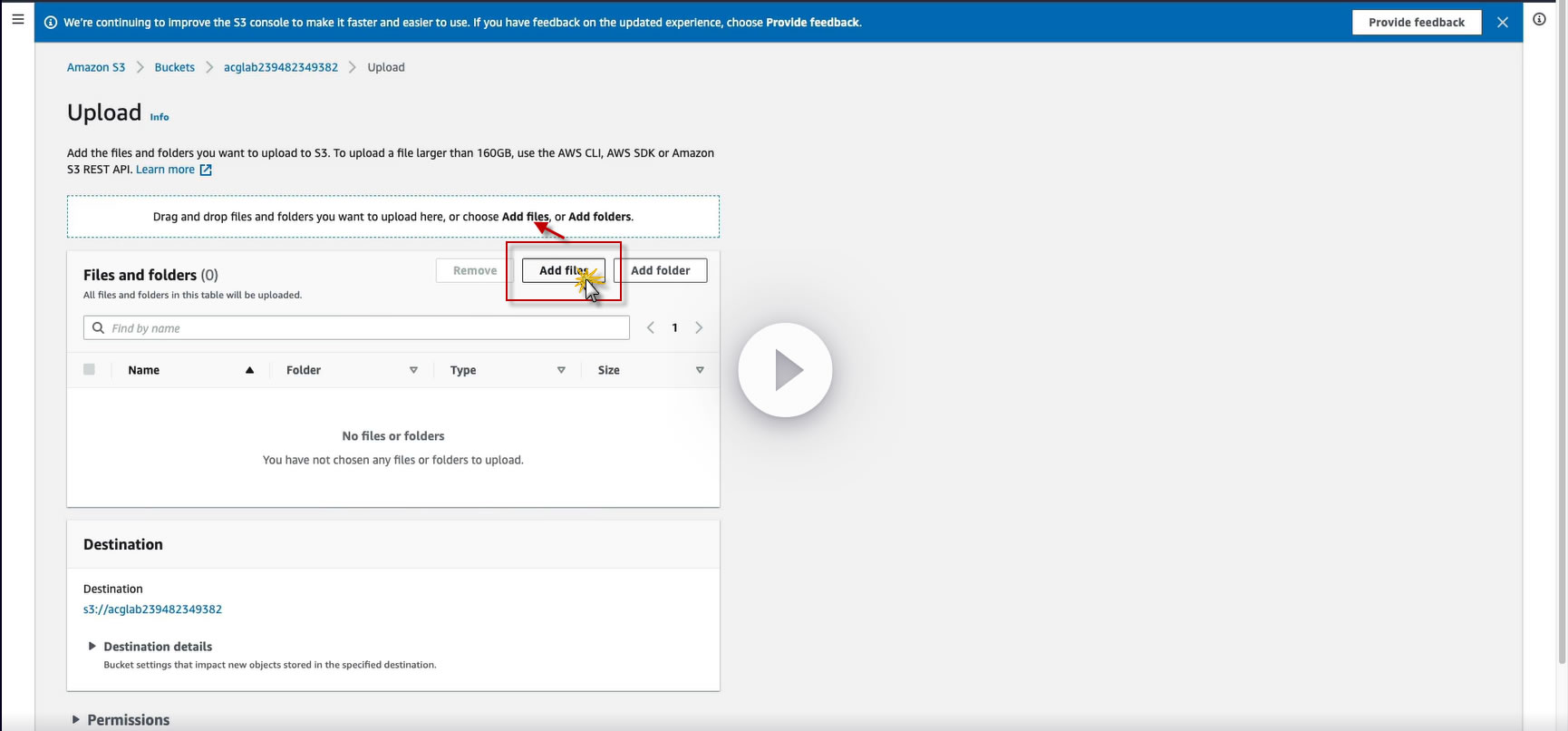This screenshot has height=731, width=1568.
Task: Open Buckets breadcrumb link
Action: (x=175, y=67)
